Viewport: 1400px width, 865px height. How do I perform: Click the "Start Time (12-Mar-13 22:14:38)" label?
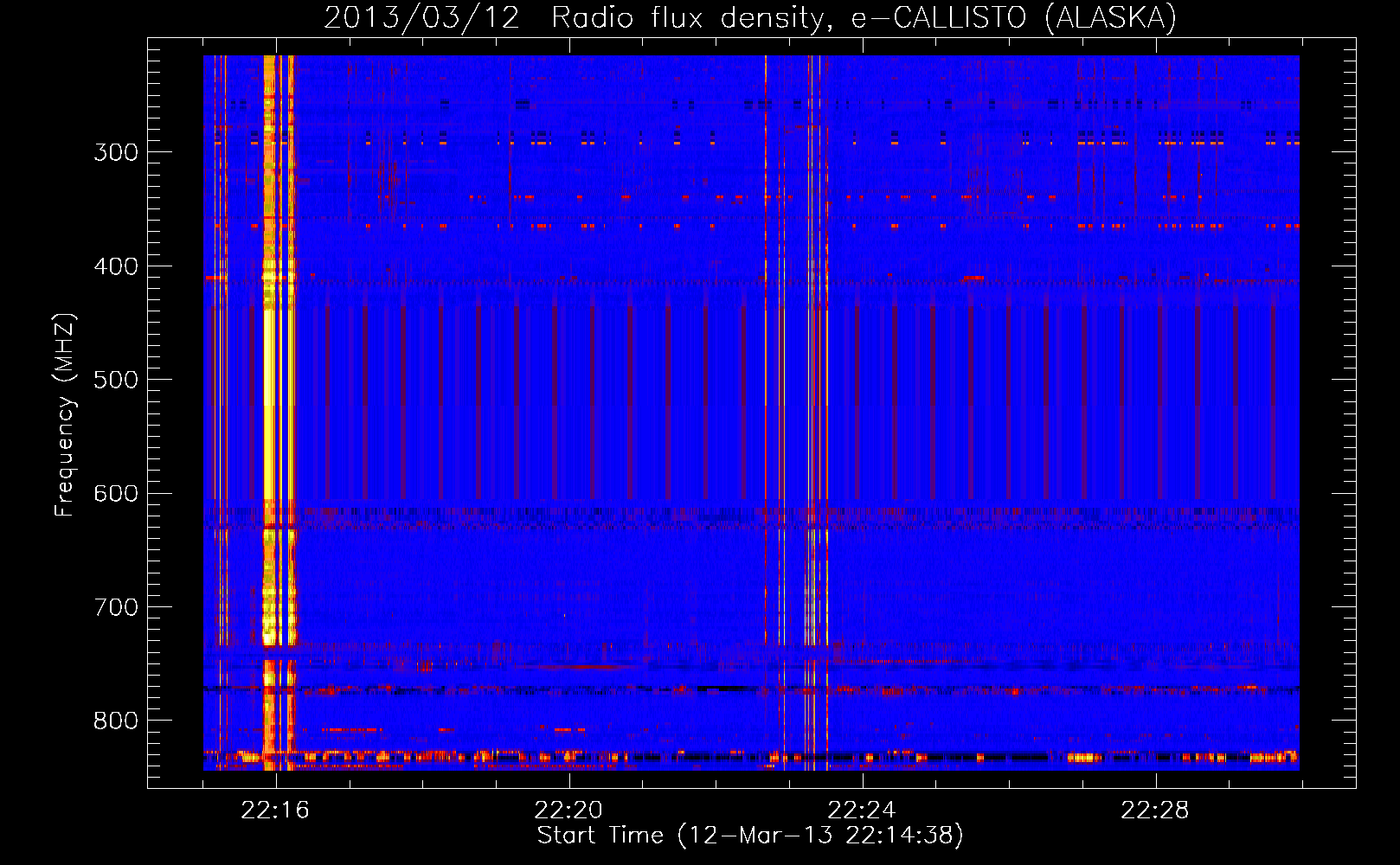[750, 836]
